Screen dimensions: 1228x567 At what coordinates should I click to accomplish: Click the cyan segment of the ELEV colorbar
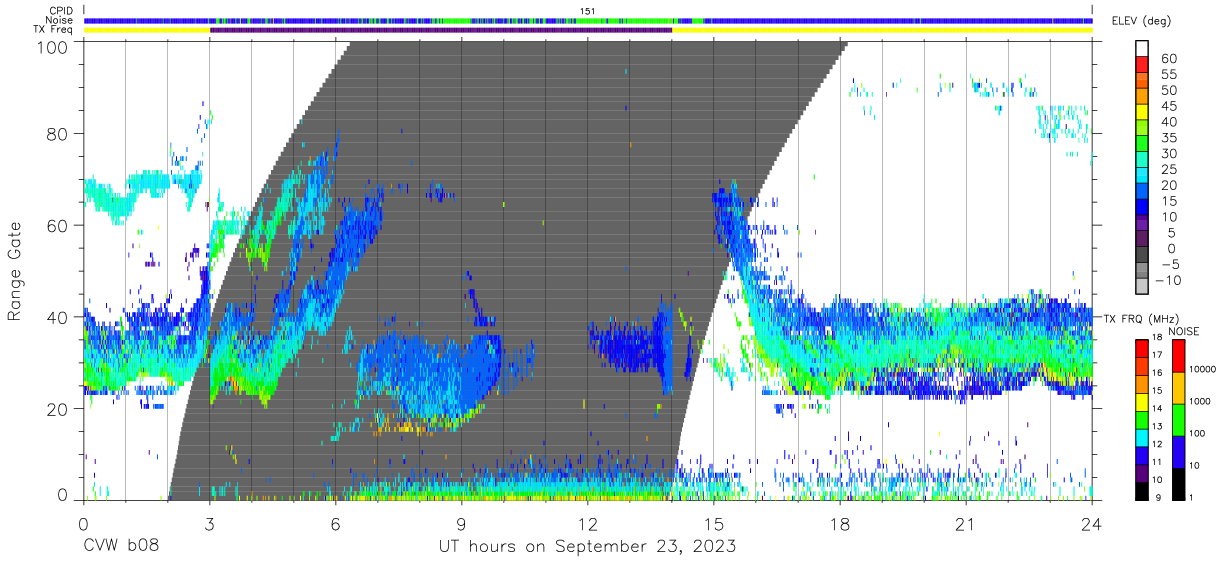click(1141, 174)
